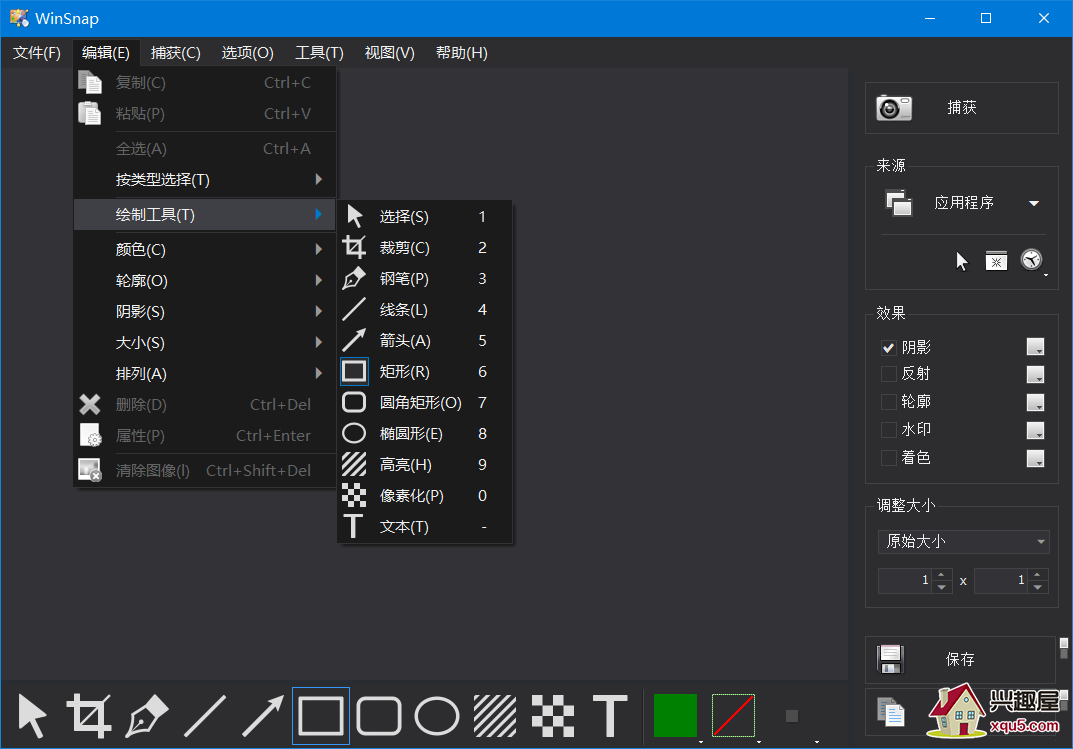Select the arrow drawing tool in bottom toolbar

click(263, 716)
